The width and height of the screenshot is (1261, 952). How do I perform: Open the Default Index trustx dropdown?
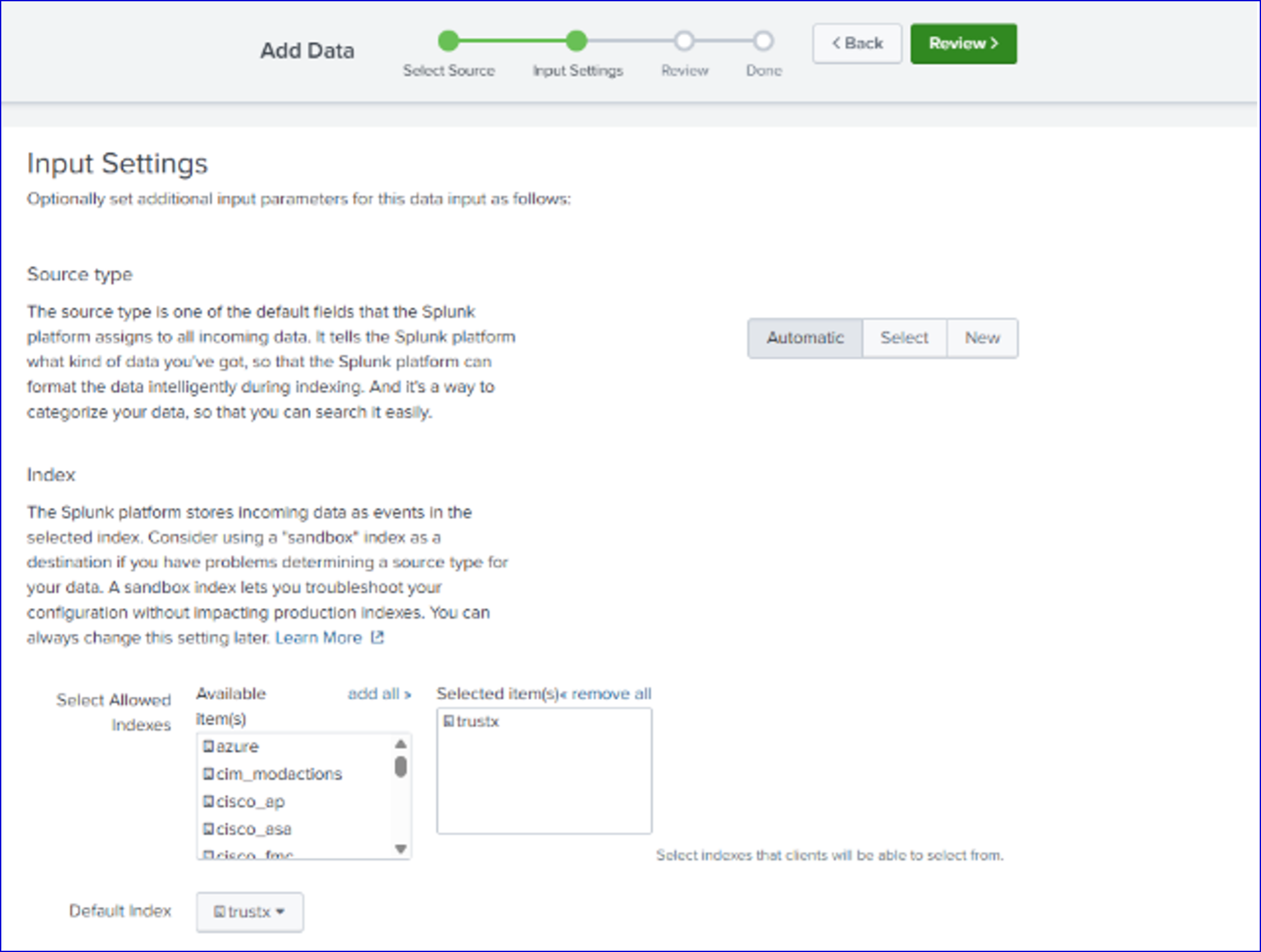pyautogui.click(x=250, y=911)
